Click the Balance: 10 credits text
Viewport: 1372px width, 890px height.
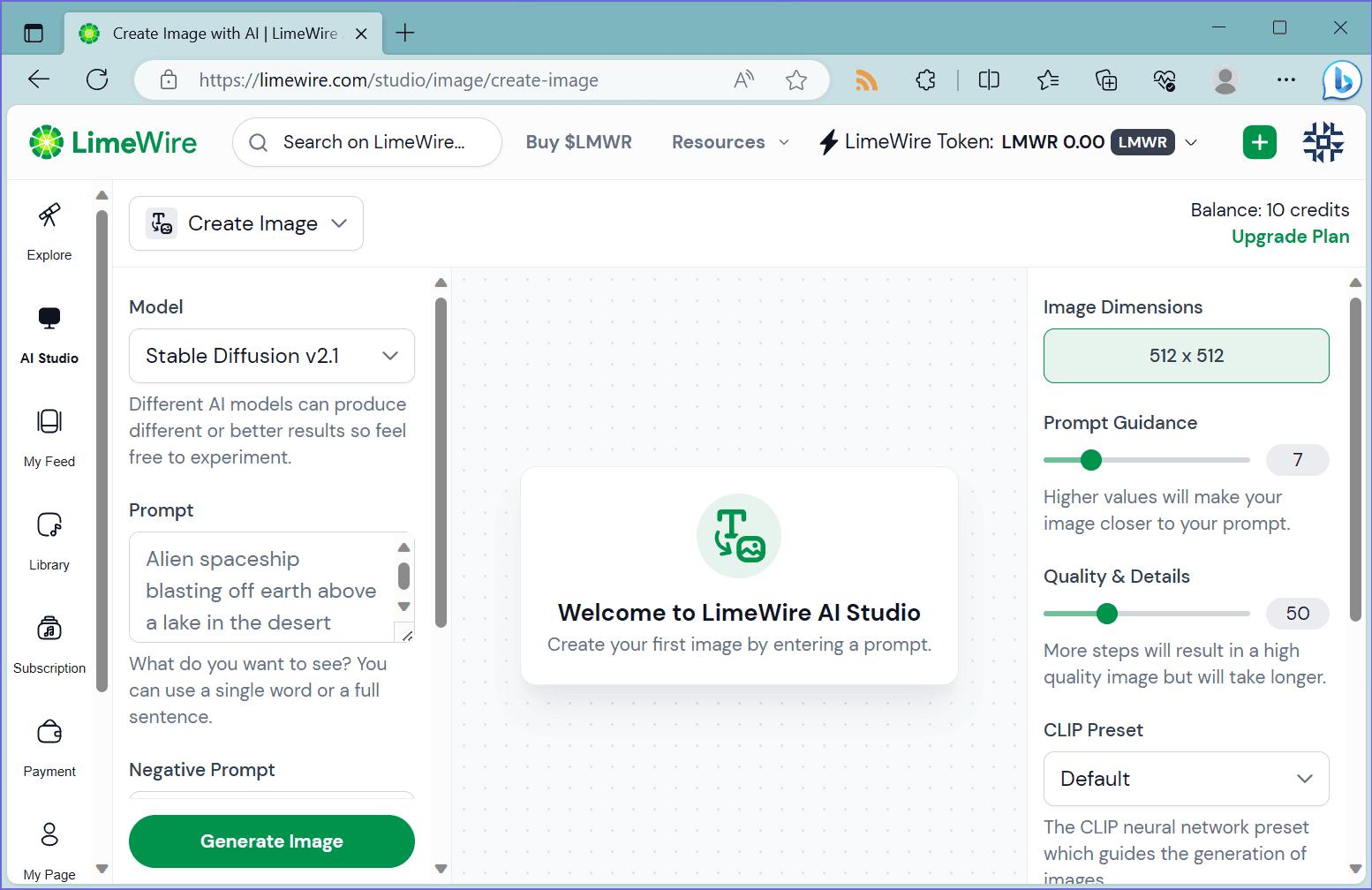1270,210
